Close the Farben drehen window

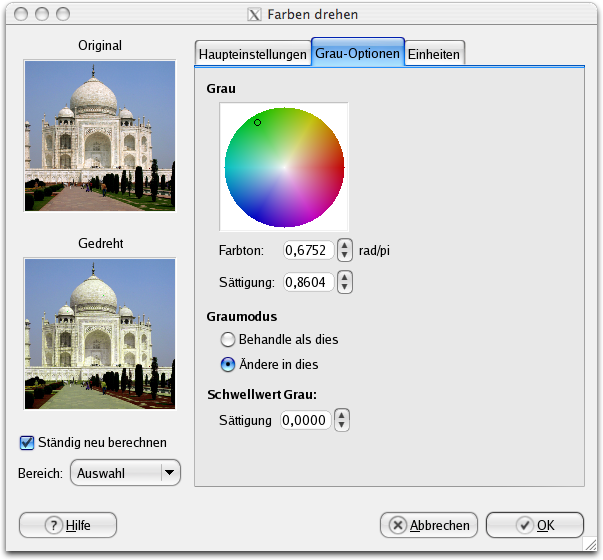click(21, 14)
